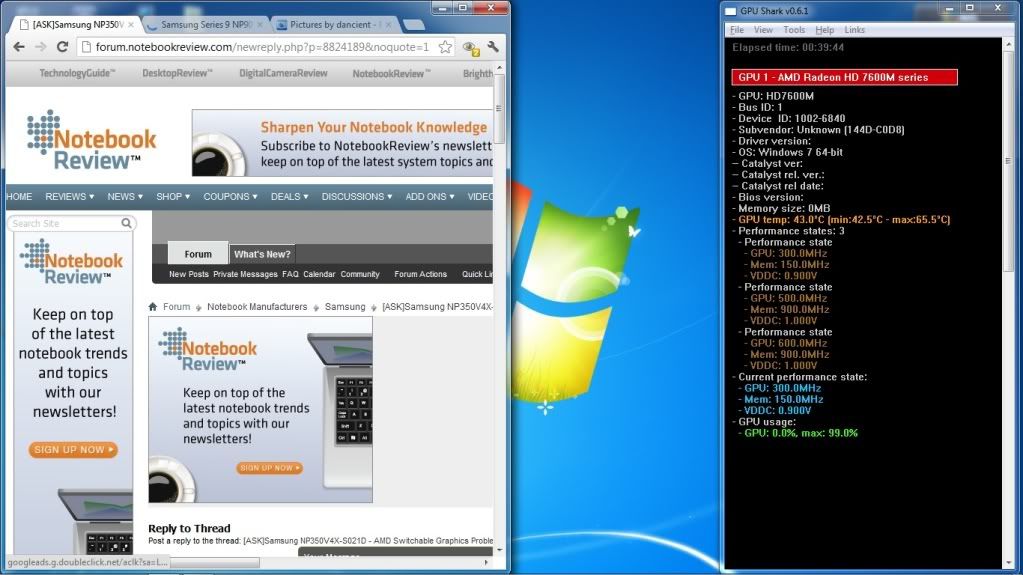1023x575 pixels.
Task: Click GPU 1 AMD Radeon HD 7600M header
Action: [844, 77]
